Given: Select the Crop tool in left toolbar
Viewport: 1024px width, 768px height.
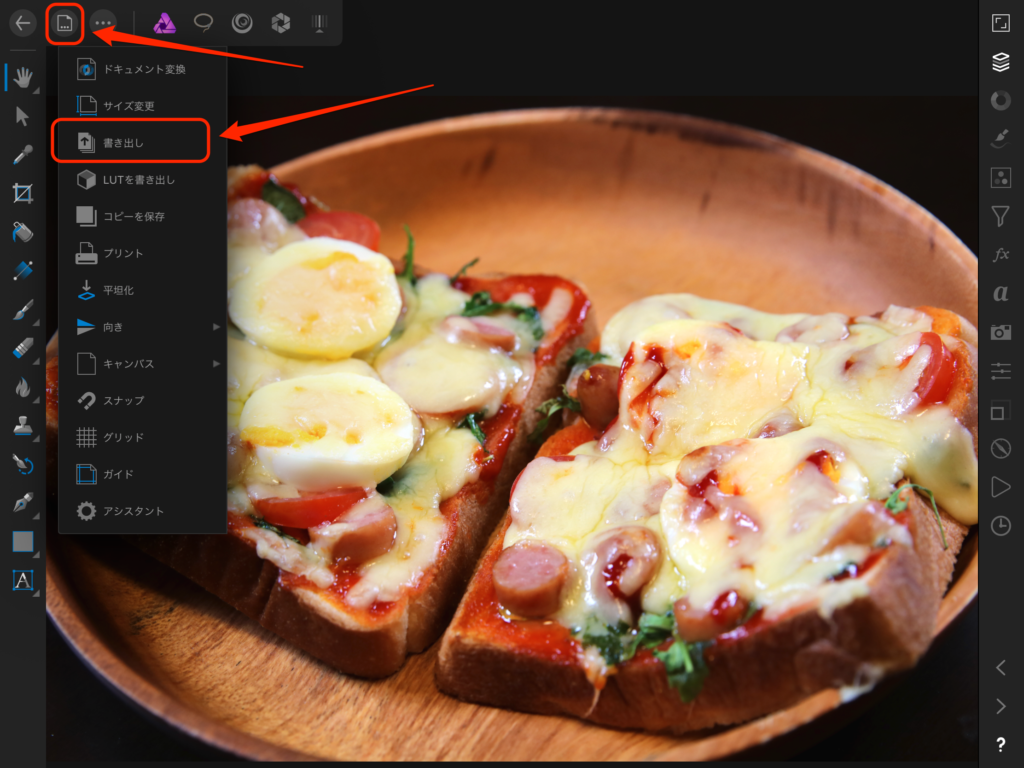Looking at the screenshot, I should tap(22, 193).
